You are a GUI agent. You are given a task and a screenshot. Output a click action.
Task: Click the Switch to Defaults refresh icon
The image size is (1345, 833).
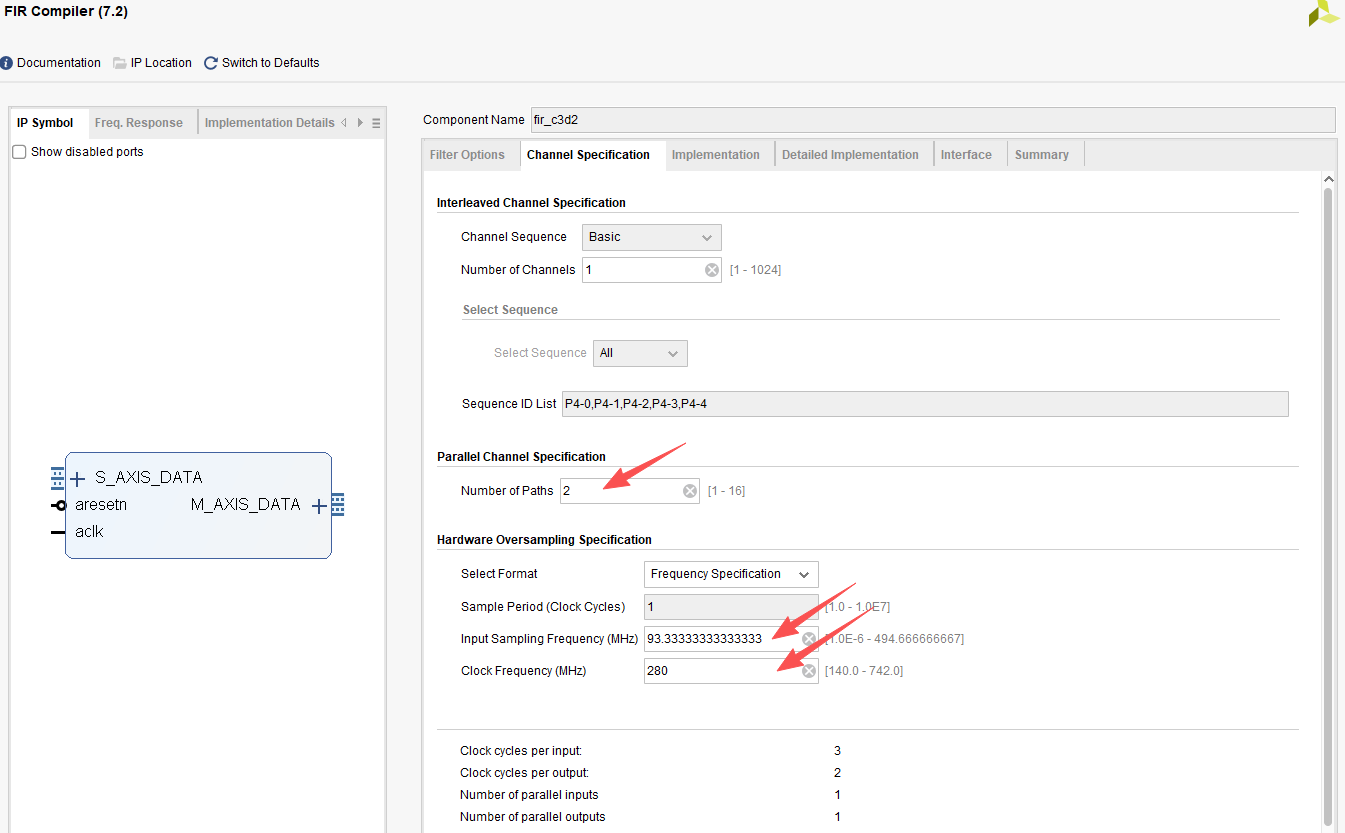coord(211,63)
